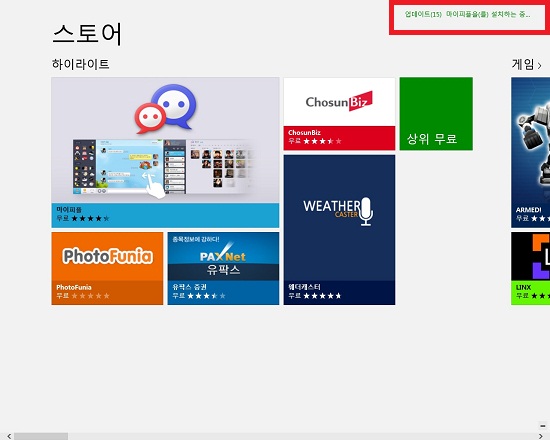Click the 스토어 page title
The image size is (550, 440).
[87, 34]
